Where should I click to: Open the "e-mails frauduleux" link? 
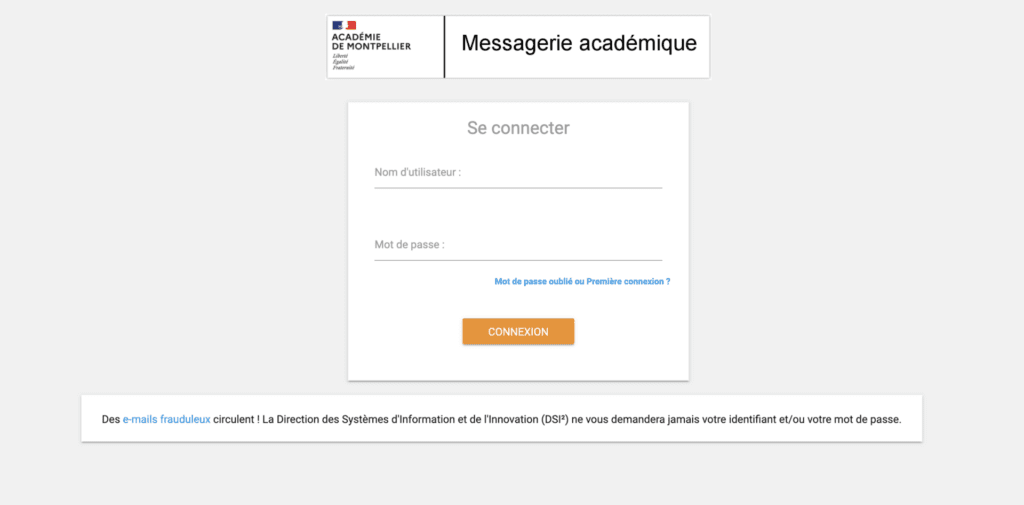pyautogui.click(x=166, y=419)
